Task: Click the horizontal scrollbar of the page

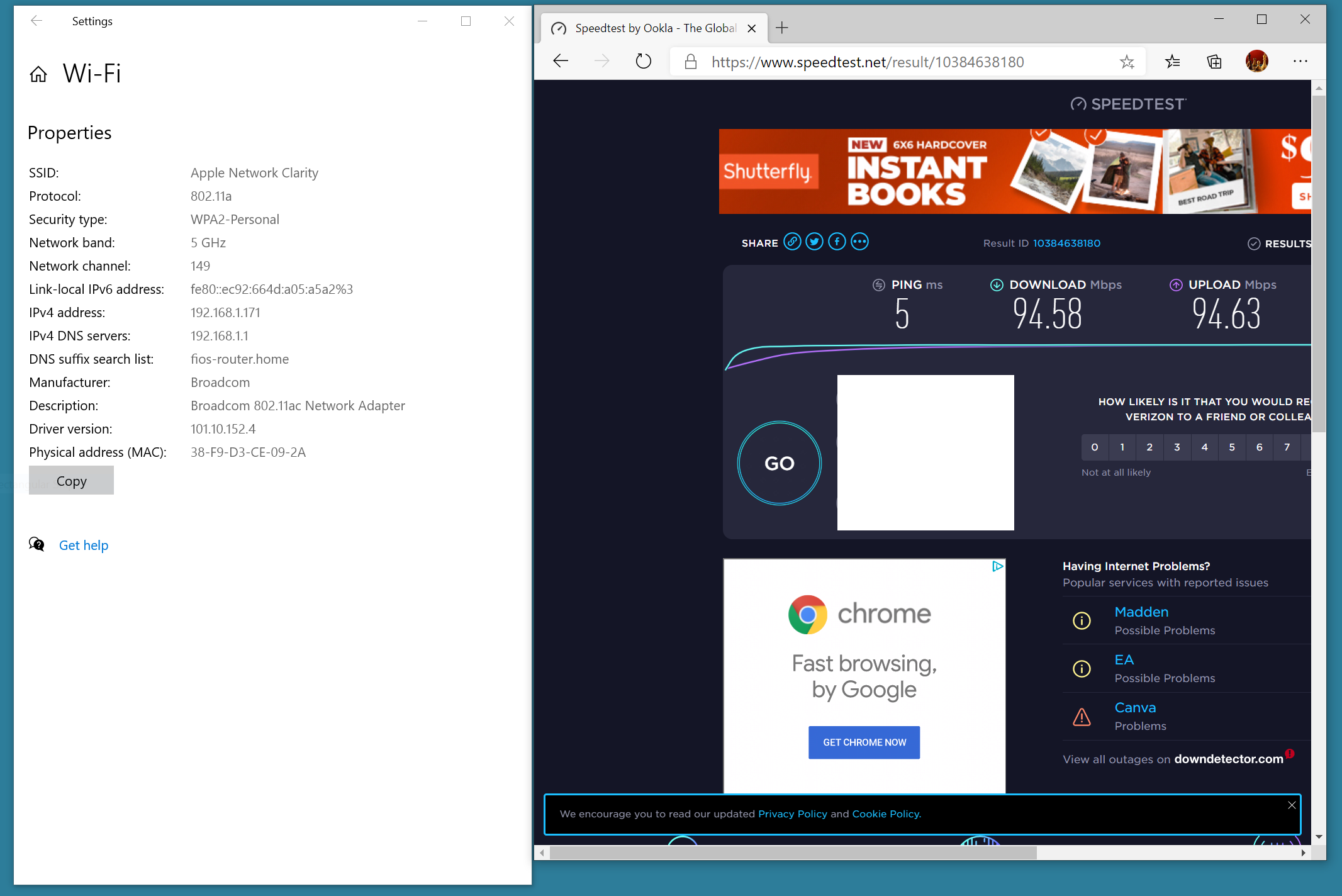Action: [793, 853]
